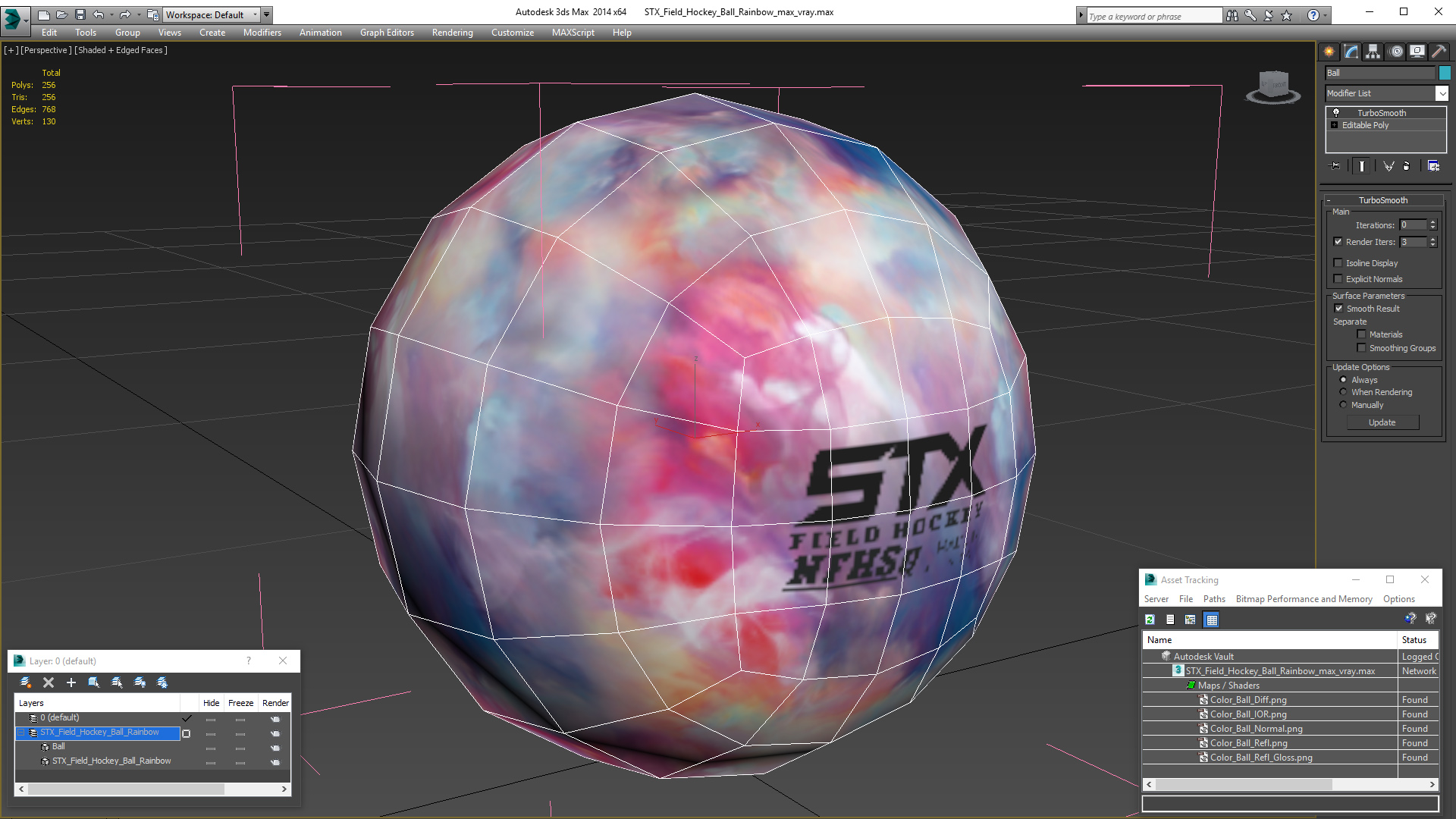Enable Isoline Display checkbox
The width and height of the screenshot is (1456, 819).
(1338, 263)
